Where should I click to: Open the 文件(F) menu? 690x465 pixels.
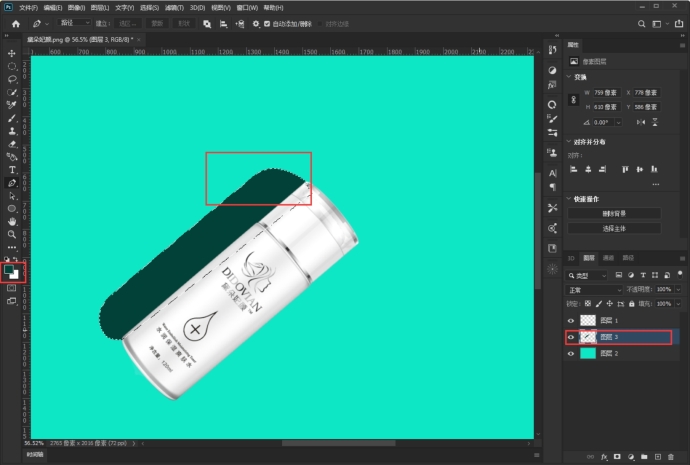[29, 8]
